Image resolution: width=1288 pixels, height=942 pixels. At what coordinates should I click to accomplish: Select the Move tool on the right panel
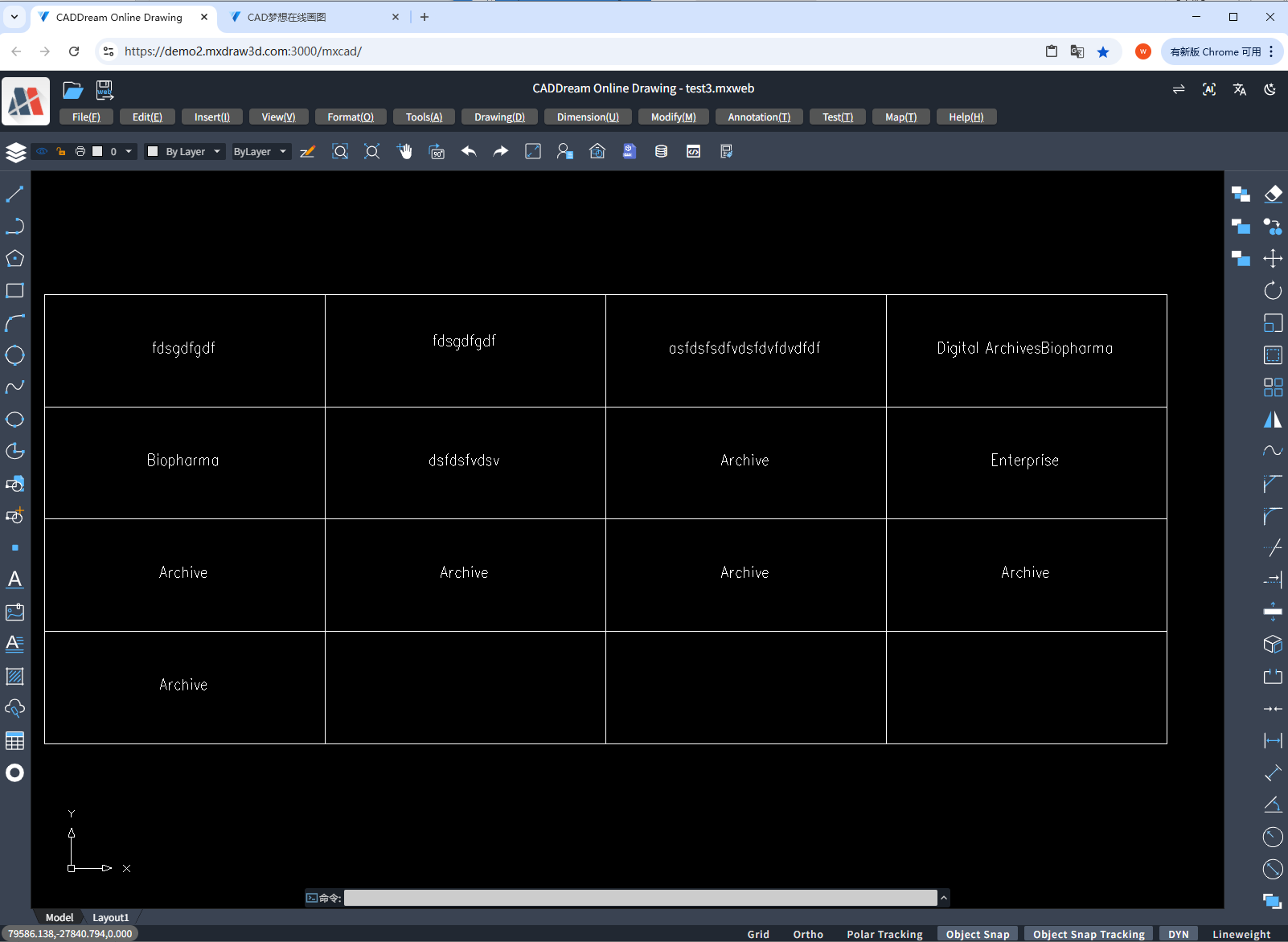pos(1273,258)
